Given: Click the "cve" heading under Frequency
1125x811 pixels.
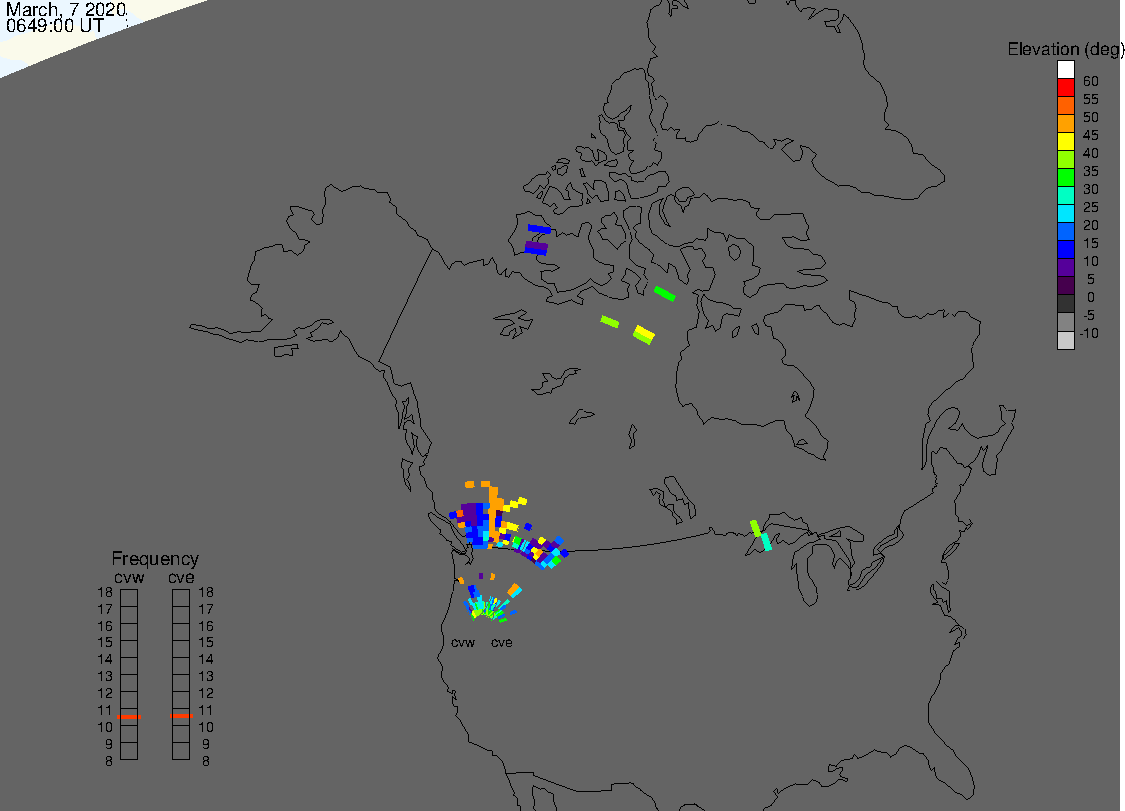Looking at the screenshot, I should (181, 578).
